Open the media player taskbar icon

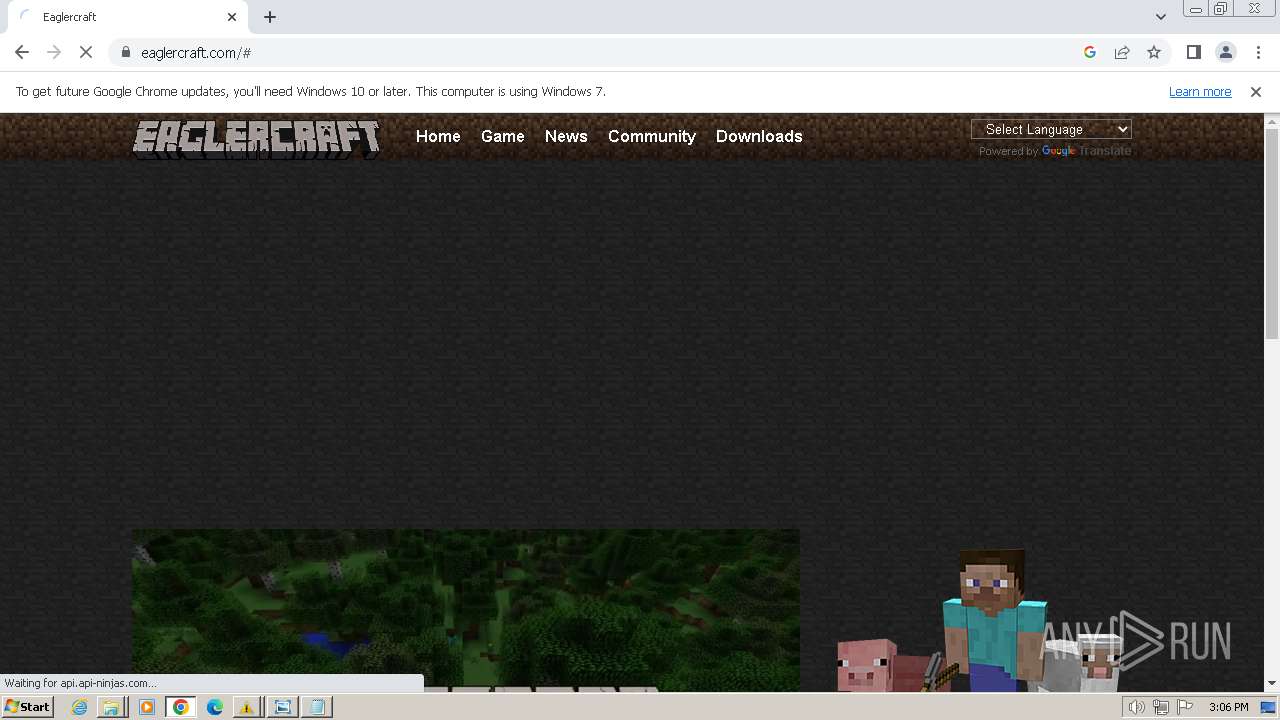(x=147, y=707)
